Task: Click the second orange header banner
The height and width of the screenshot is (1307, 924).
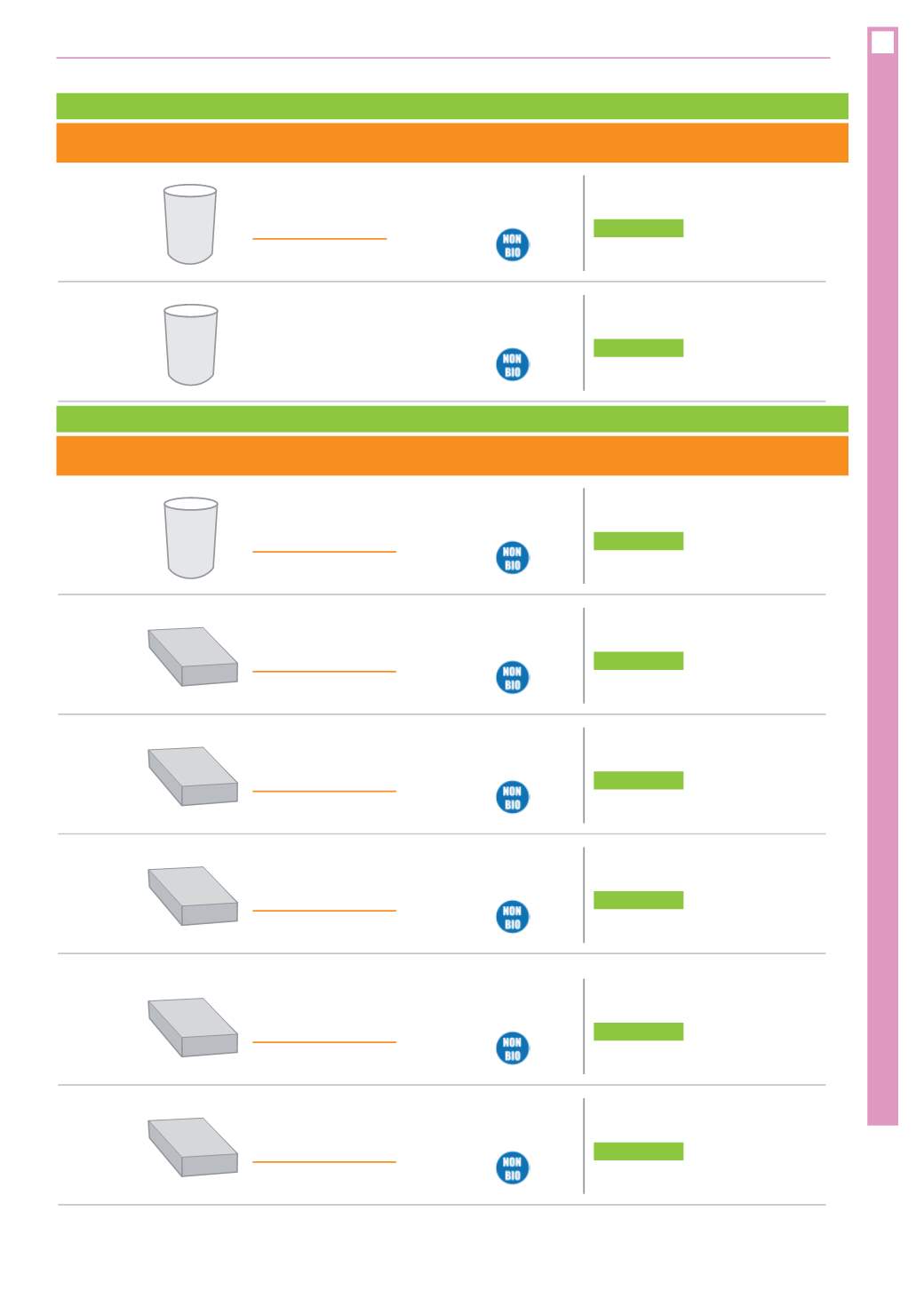Action: (x=452, y=456)
